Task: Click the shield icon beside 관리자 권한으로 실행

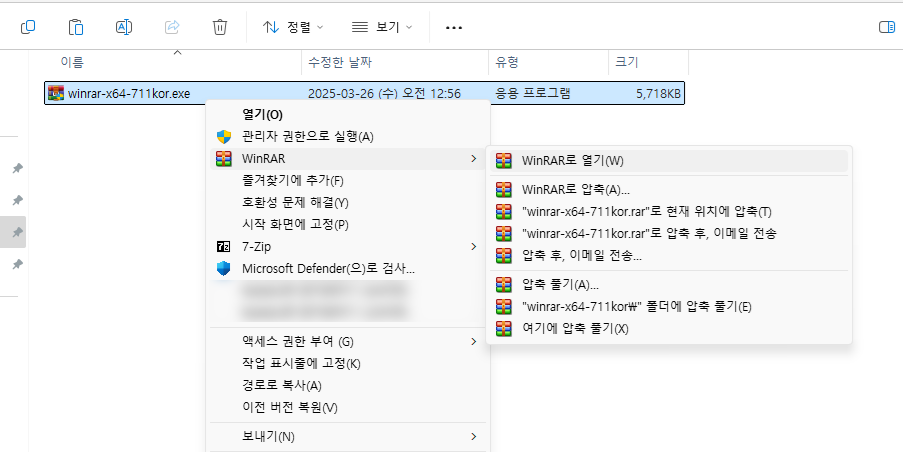Action: pos(223,136)
